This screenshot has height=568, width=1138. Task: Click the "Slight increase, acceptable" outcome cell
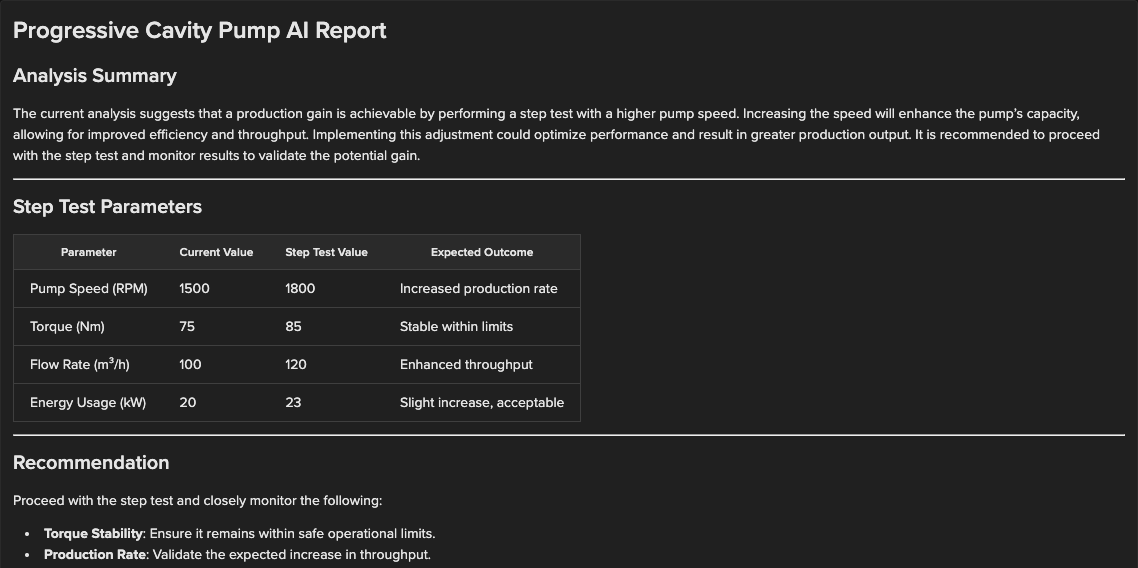coord(482,403)
